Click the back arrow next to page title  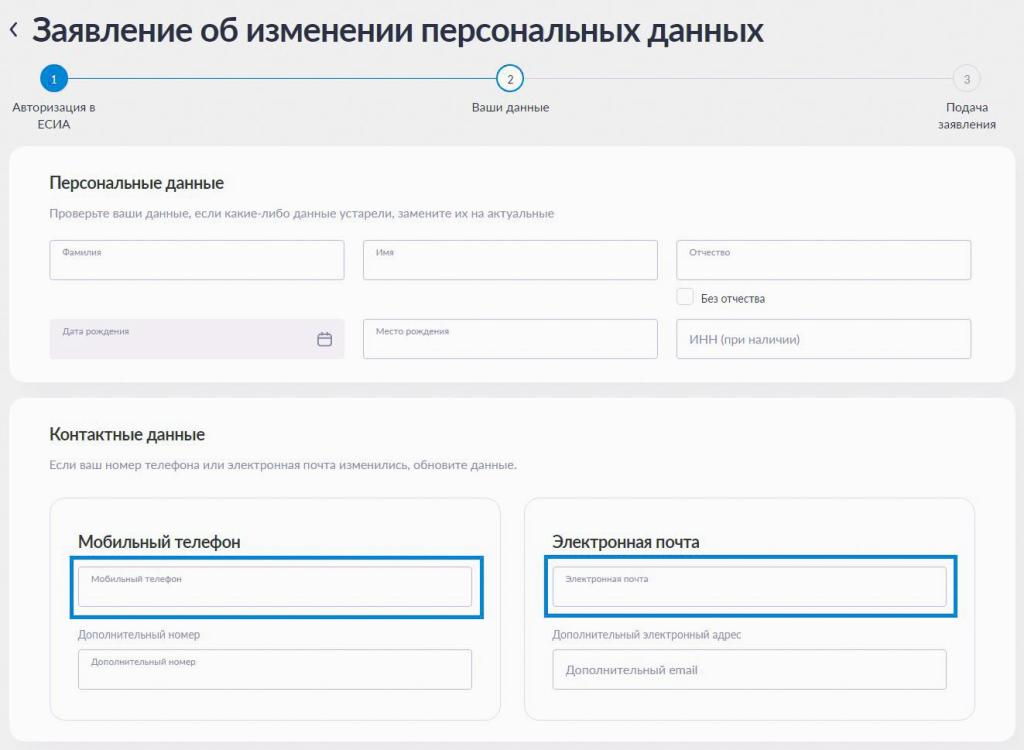click(14, 30)
